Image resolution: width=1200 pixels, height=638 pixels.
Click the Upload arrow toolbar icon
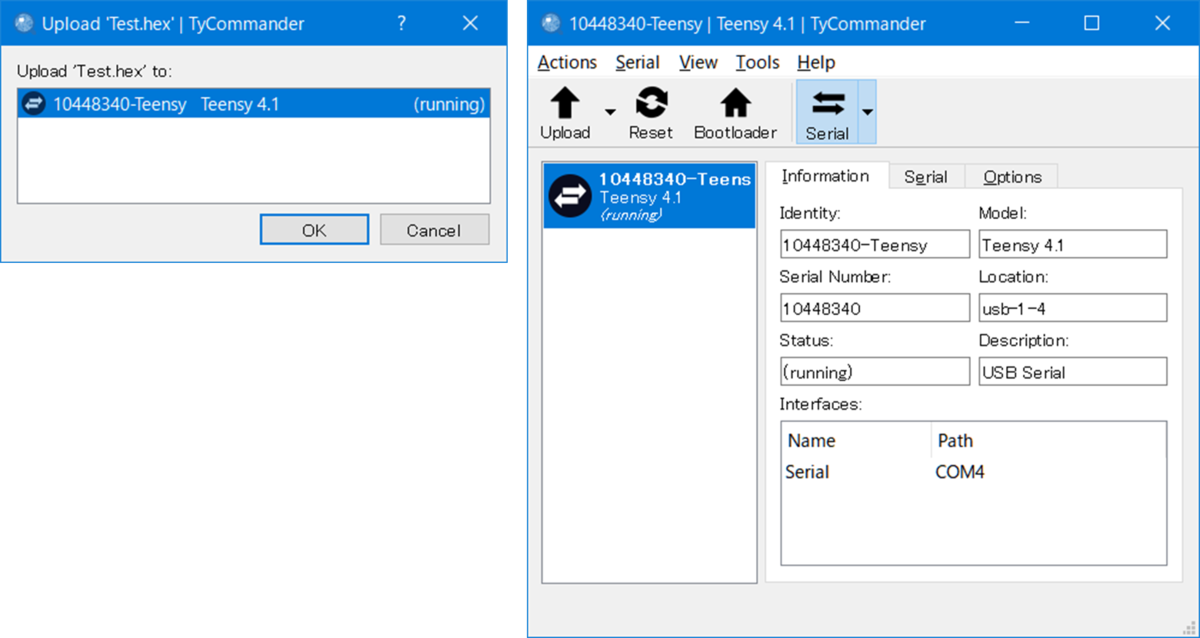pos(565,103)
